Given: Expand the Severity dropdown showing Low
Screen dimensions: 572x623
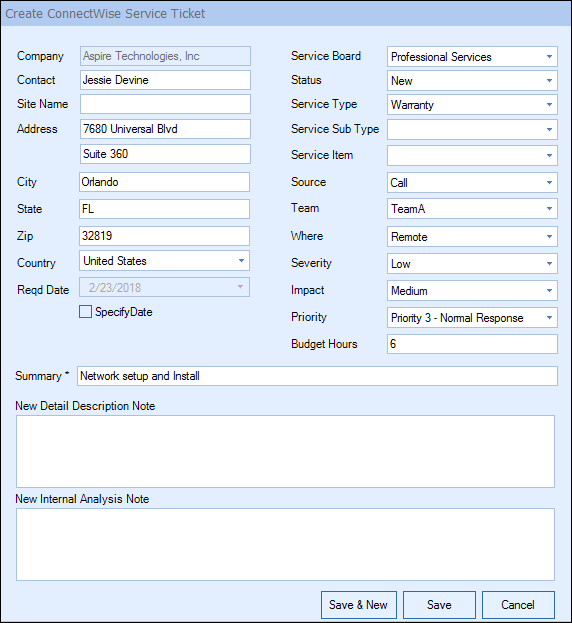Looking at the screenshot, I should click(x=472, y=263).
